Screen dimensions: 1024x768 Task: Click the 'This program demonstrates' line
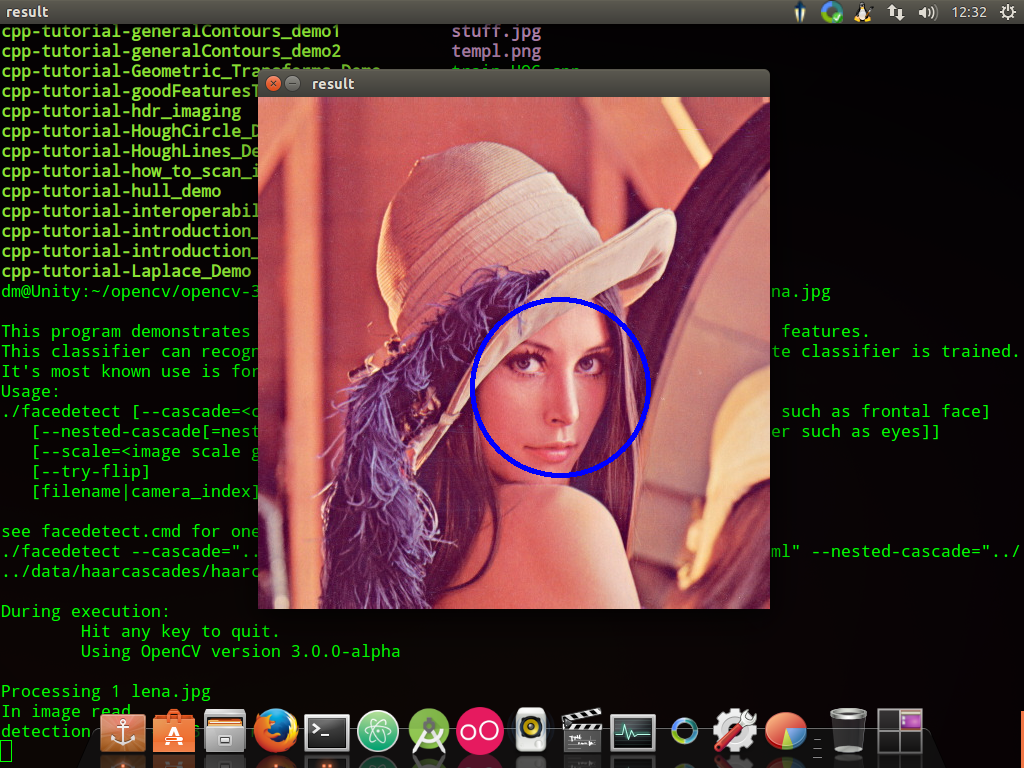coord(125,332)
